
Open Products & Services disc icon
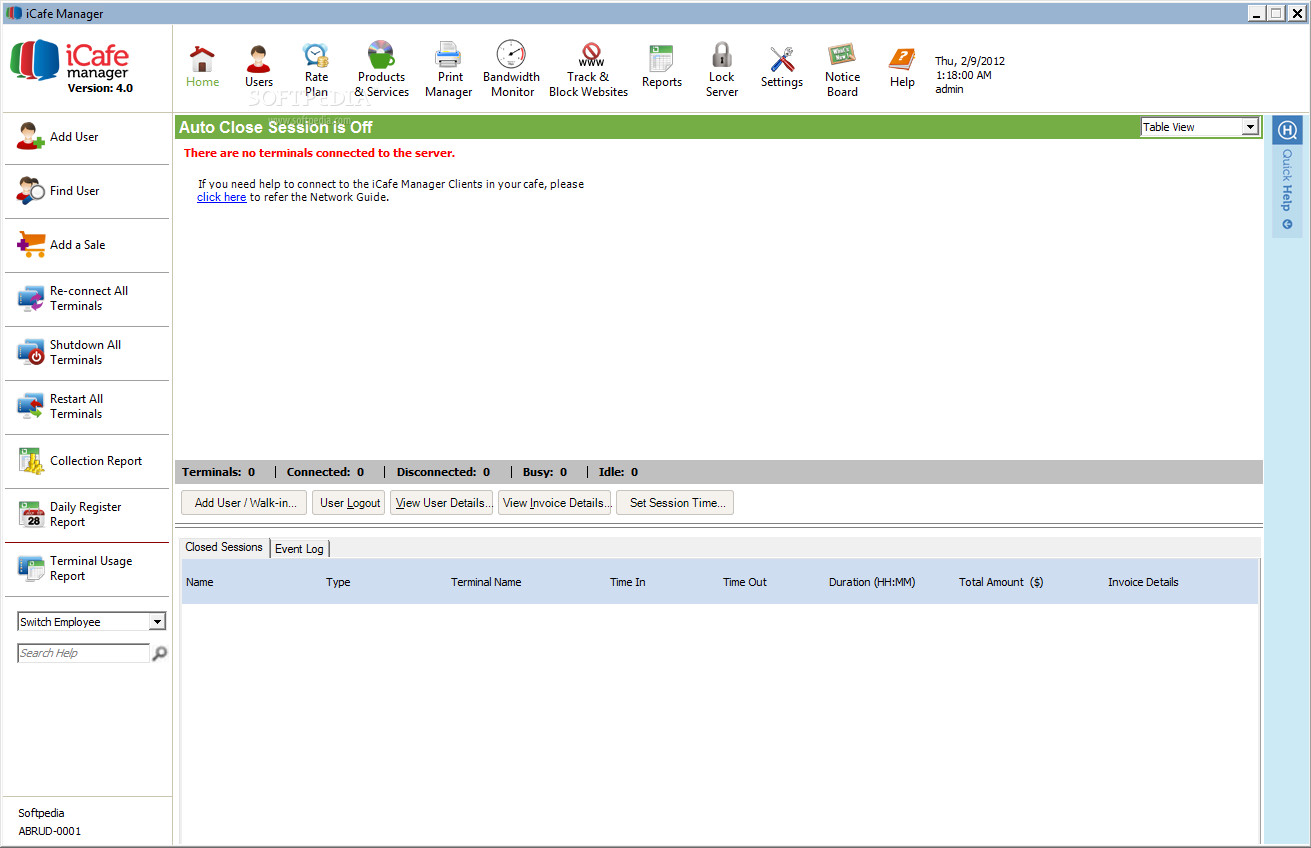click(381, 54)
